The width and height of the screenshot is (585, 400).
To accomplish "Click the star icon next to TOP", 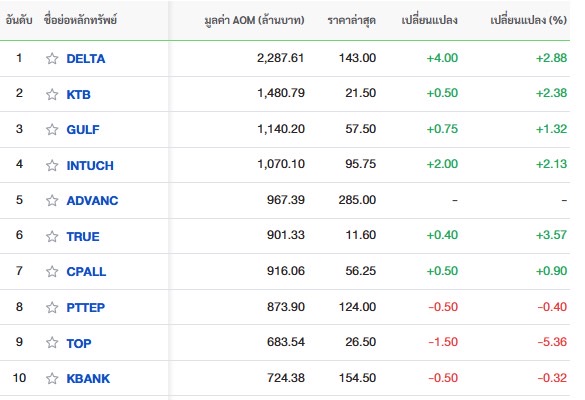I will tap(52, 343).
